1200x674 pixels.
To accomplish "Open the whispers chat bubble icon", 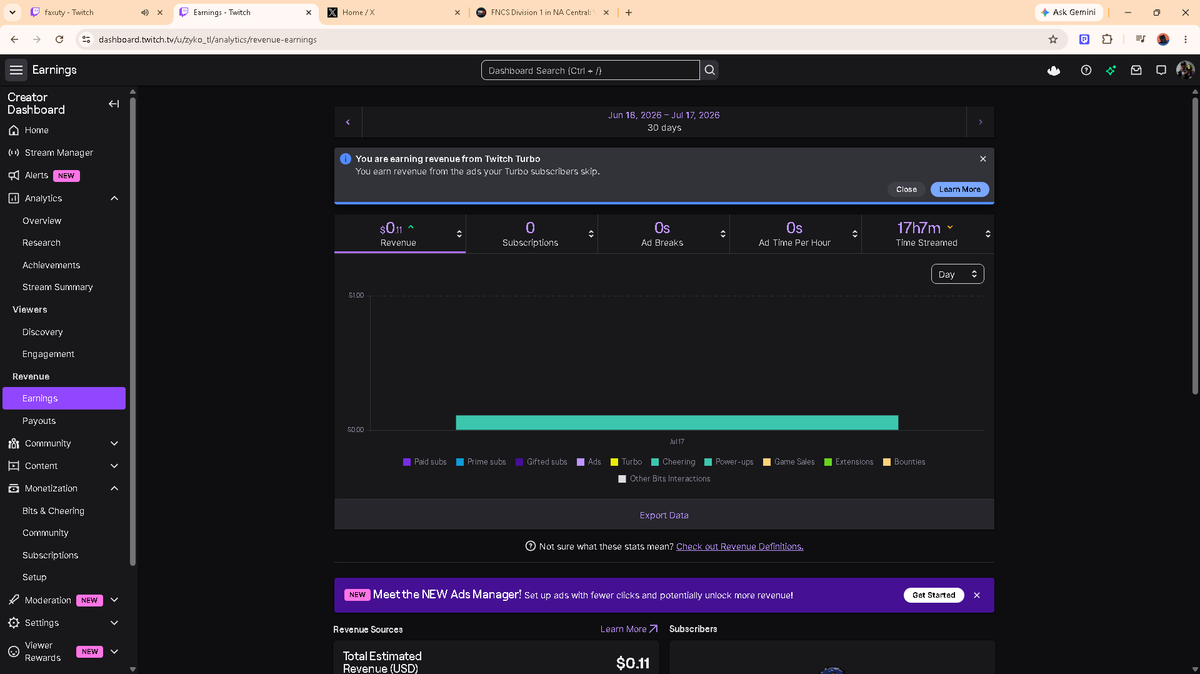I will click(1161, 70).
